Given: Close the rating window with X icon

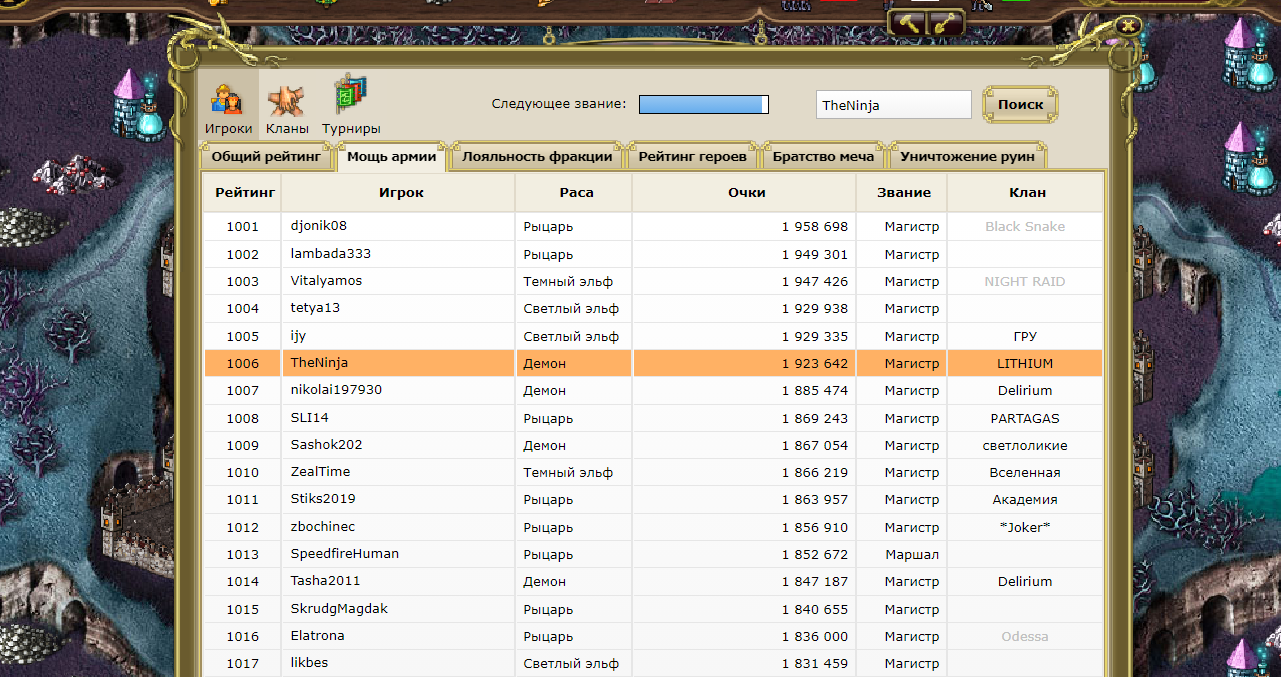Looking at the screenshot, I should [x=1129, y=26].
